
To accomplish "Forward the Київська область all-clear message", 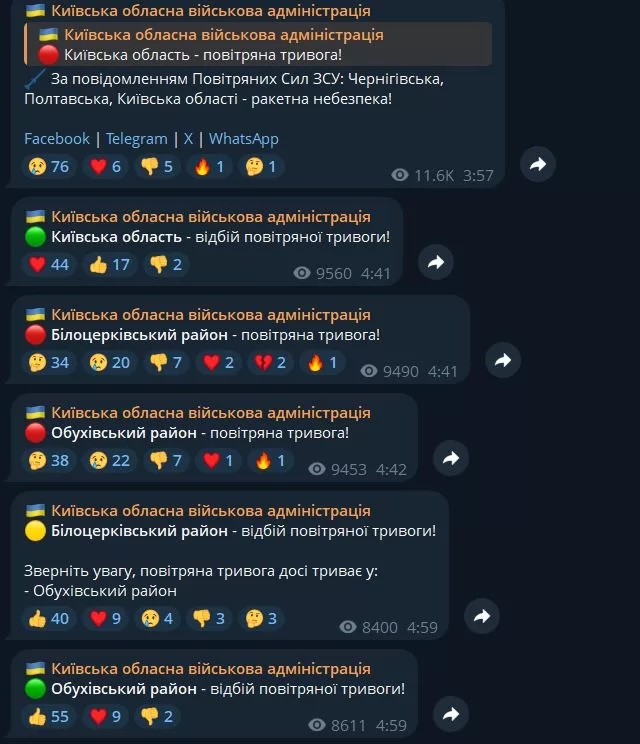I will [x=436, y=262].
